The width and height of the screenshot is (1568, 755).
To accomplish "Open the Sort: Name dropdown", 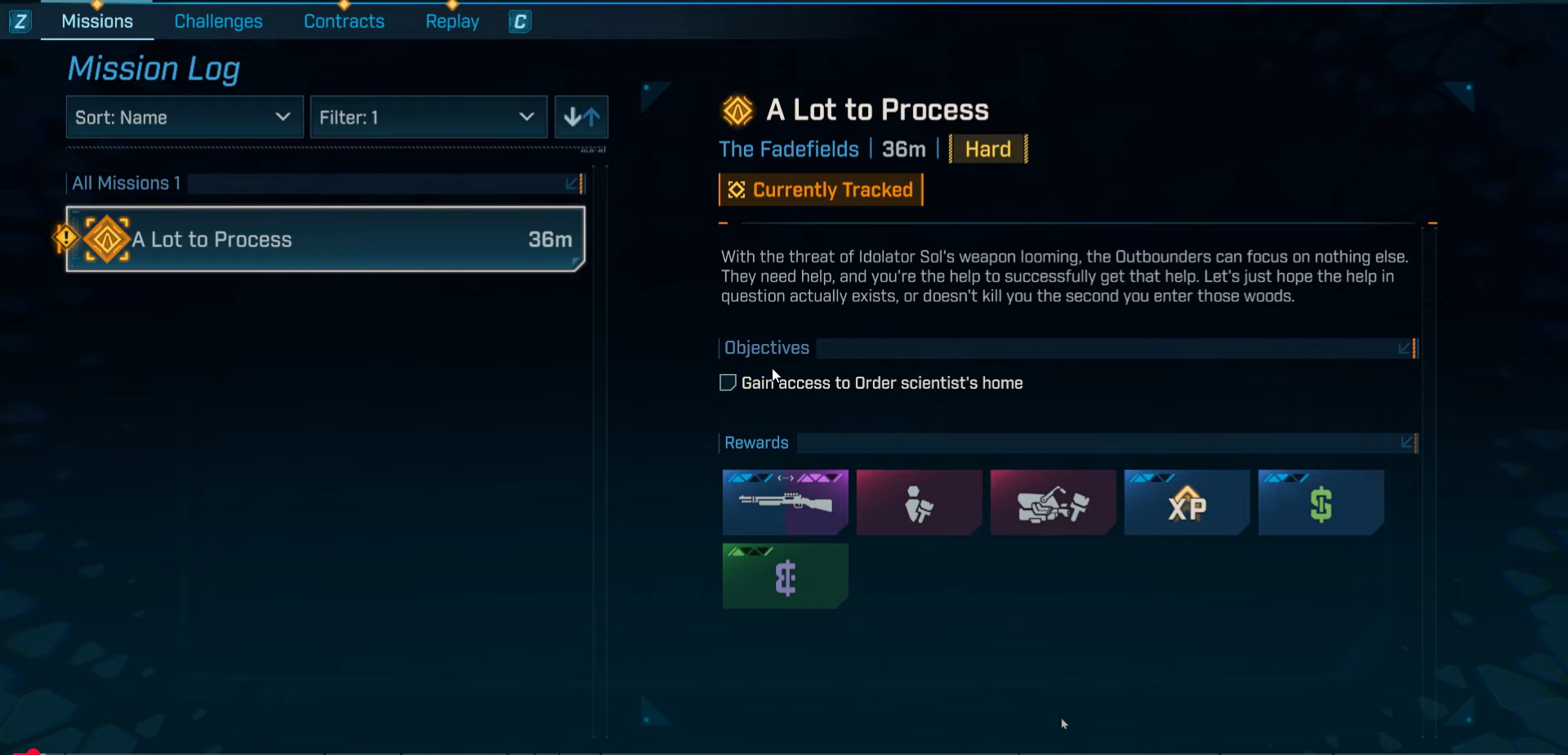I will (185, 117).
